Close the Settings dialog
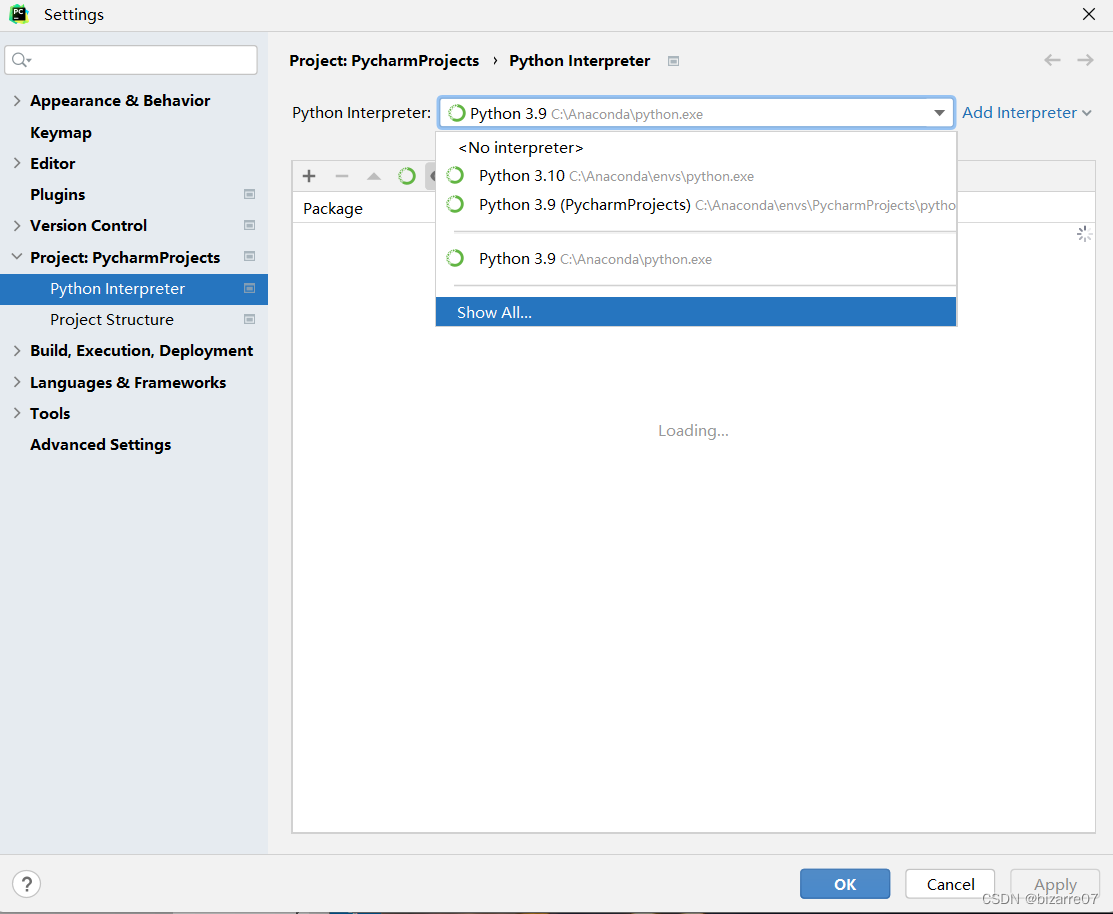 coord(1089,14)
